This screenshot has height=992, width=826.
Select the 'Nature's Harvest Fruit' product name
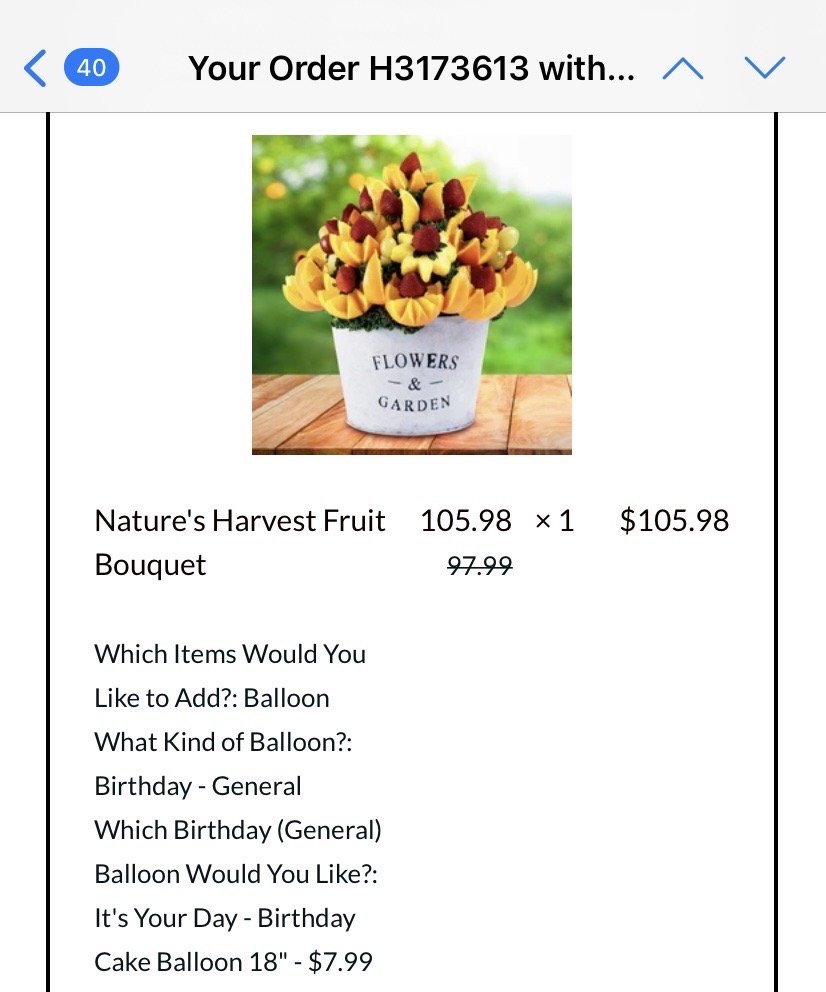pos(239,521)
